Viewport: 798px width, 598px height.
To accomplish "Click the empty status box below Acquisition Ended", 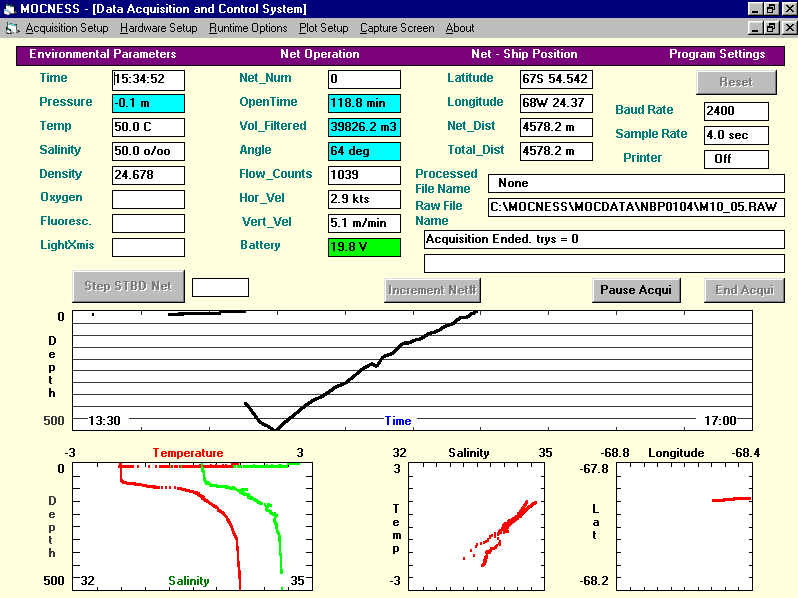I will [604, 263].
